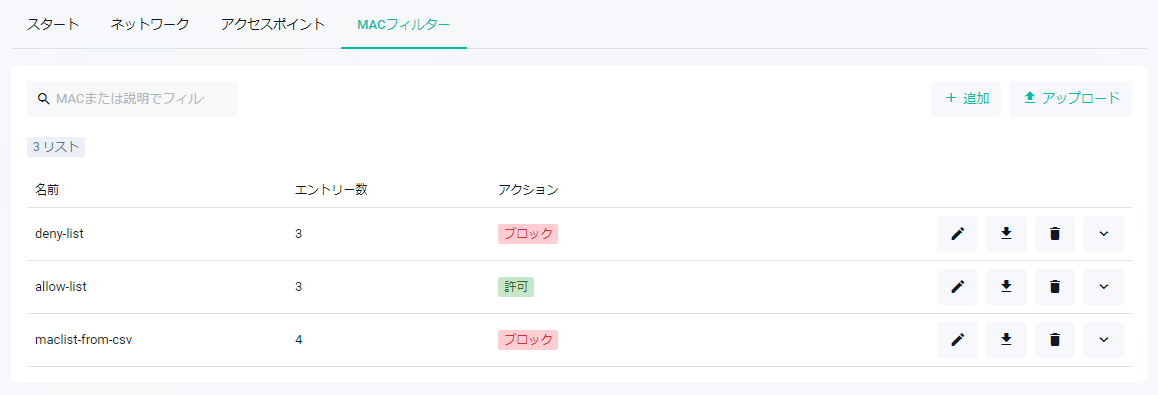The image size is (1158, 395).
Task: Expand the deny-list row chevron
Action: tap(1103, 234)
